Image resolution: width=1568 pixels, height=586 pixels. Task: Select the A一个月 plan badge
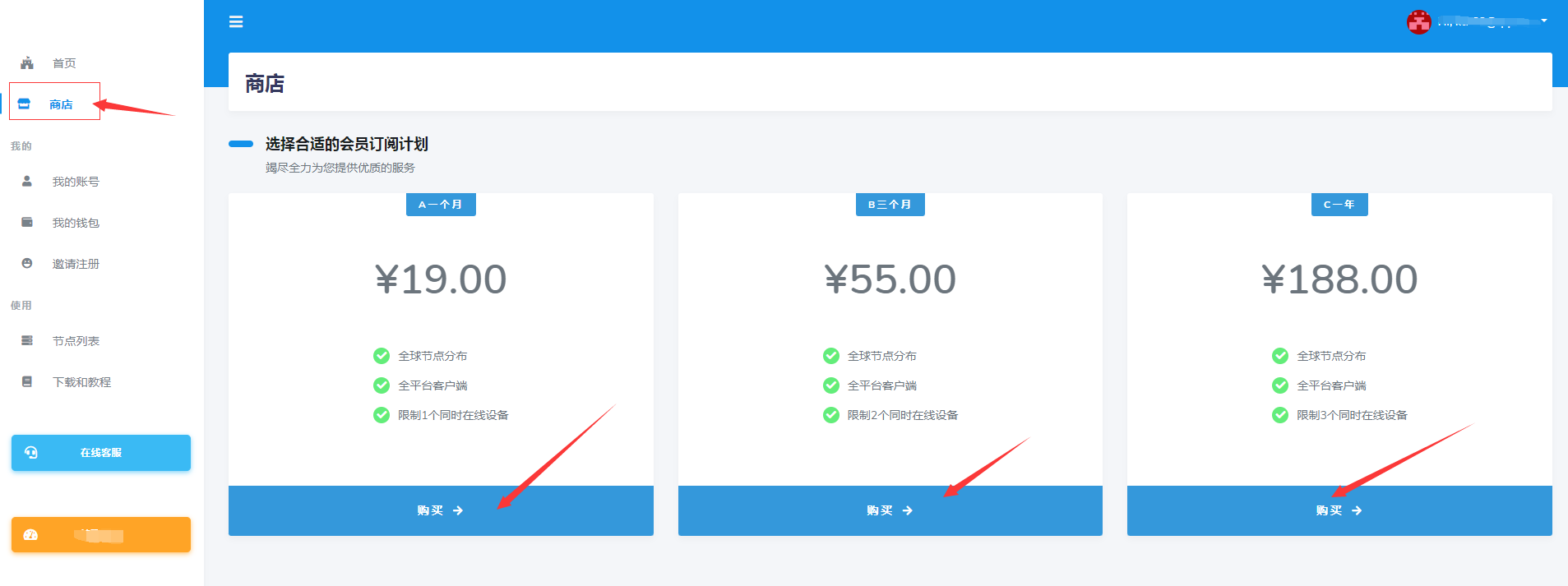point(441,205)
